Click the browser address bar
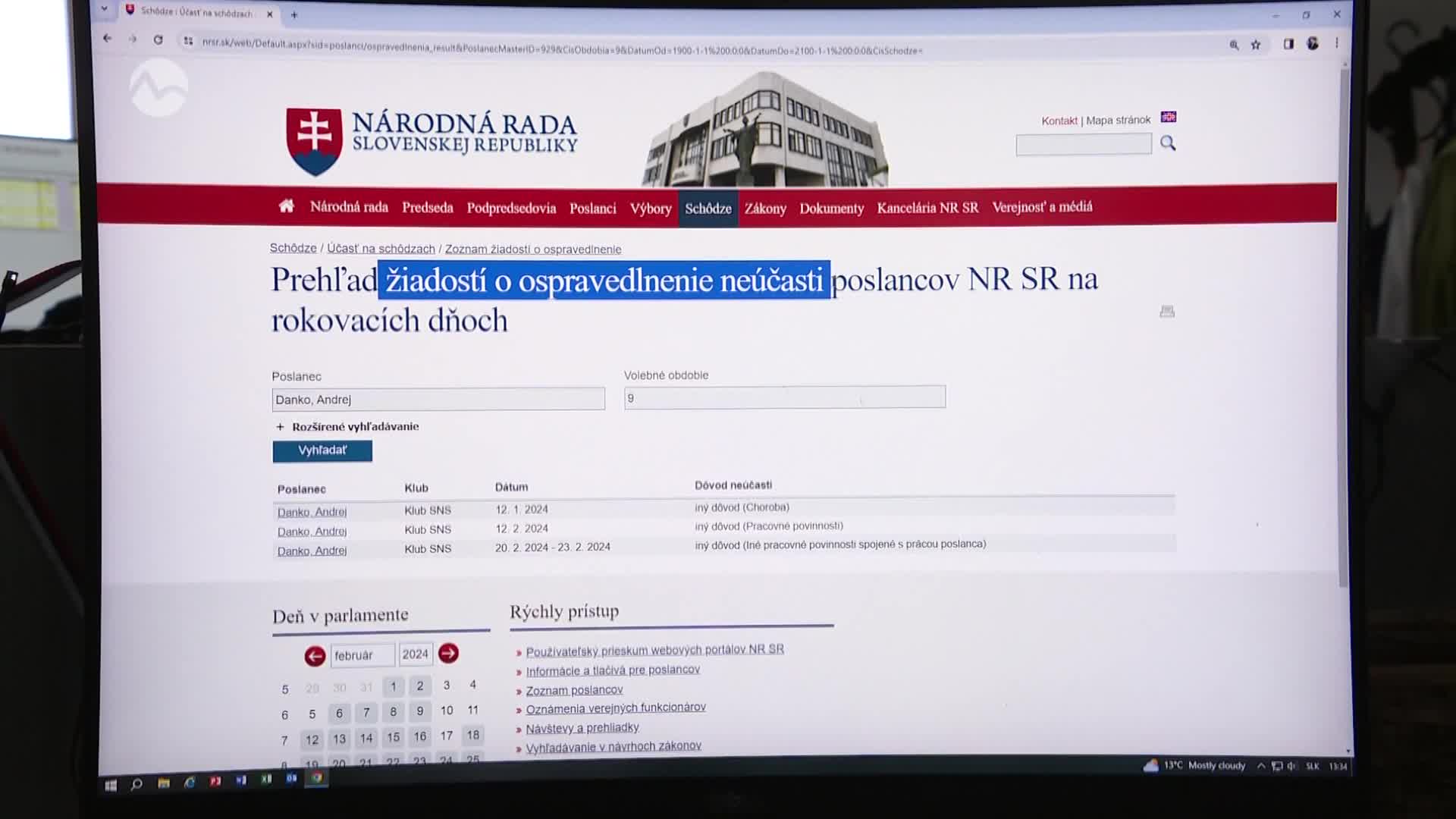This screenshot has width=1456, height=819. pos(561,47)
